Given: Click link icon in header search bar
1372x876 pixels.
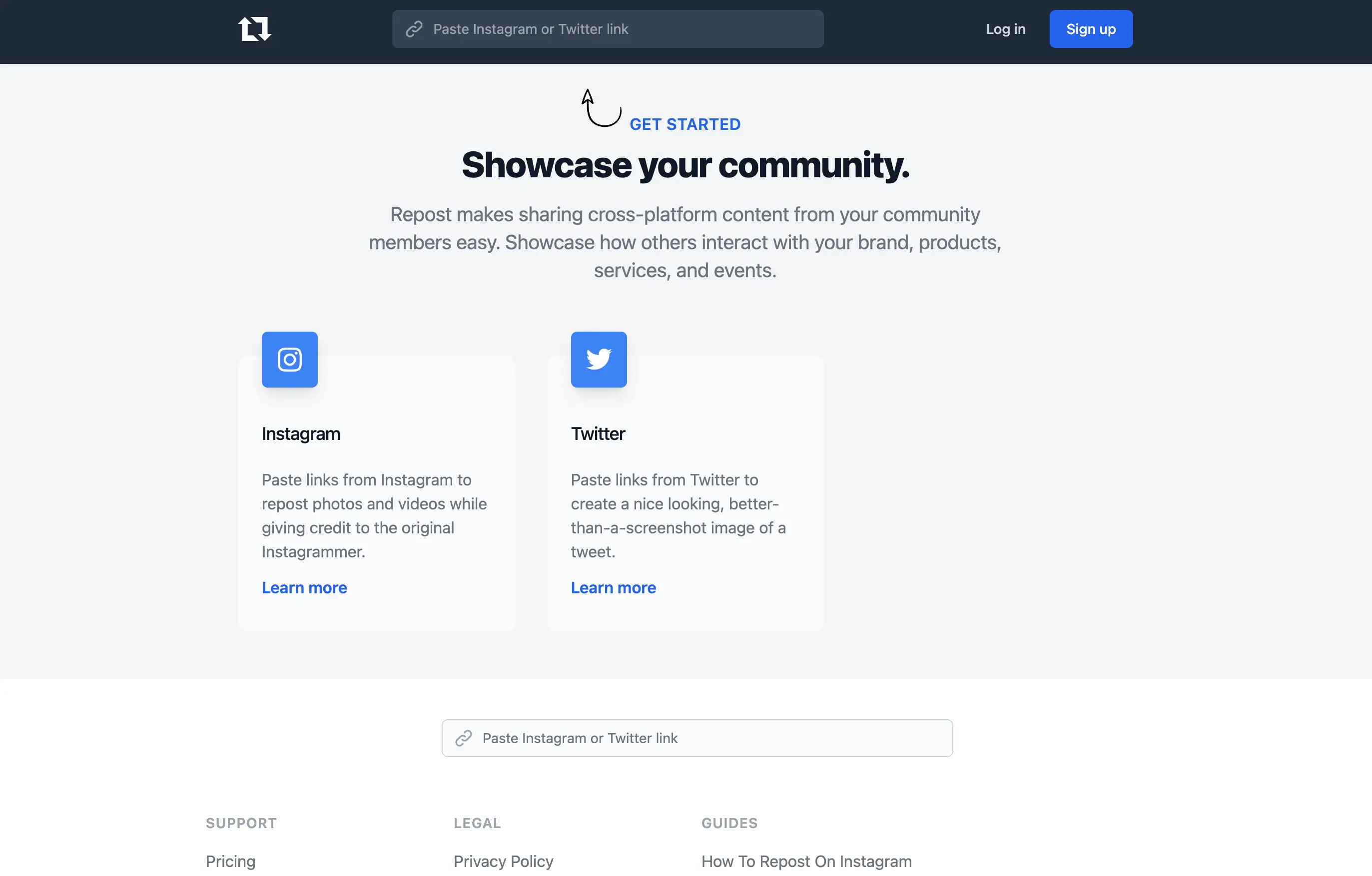Looking at the screenshot, I should [414, 29].
